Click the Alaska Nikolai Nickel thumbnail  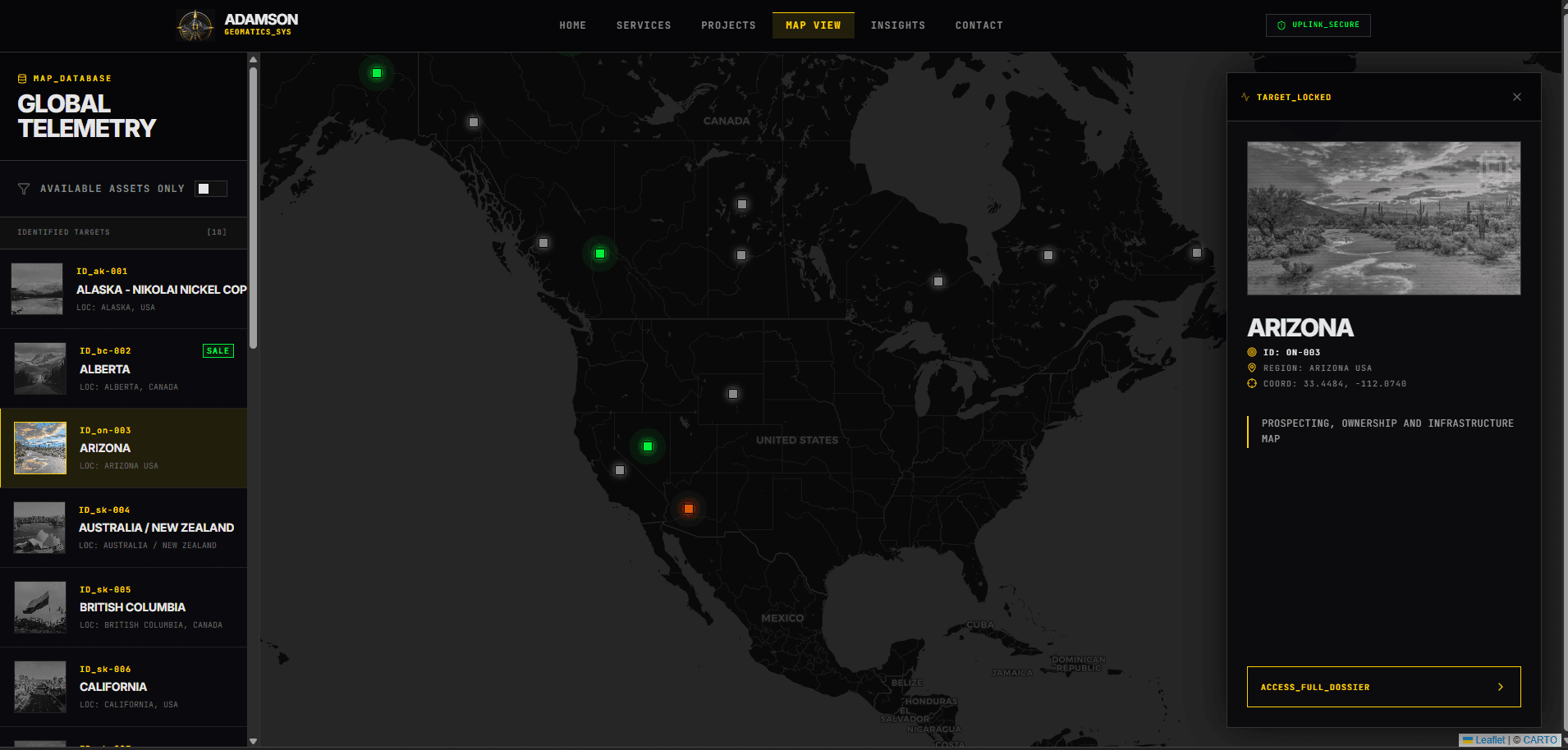[37, 289]
